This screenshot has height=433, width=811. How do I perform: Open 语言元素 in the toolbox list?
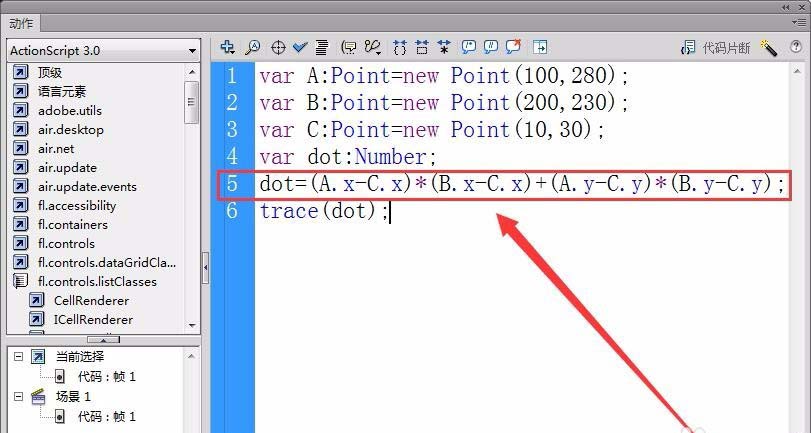click(x=62, y=92)
